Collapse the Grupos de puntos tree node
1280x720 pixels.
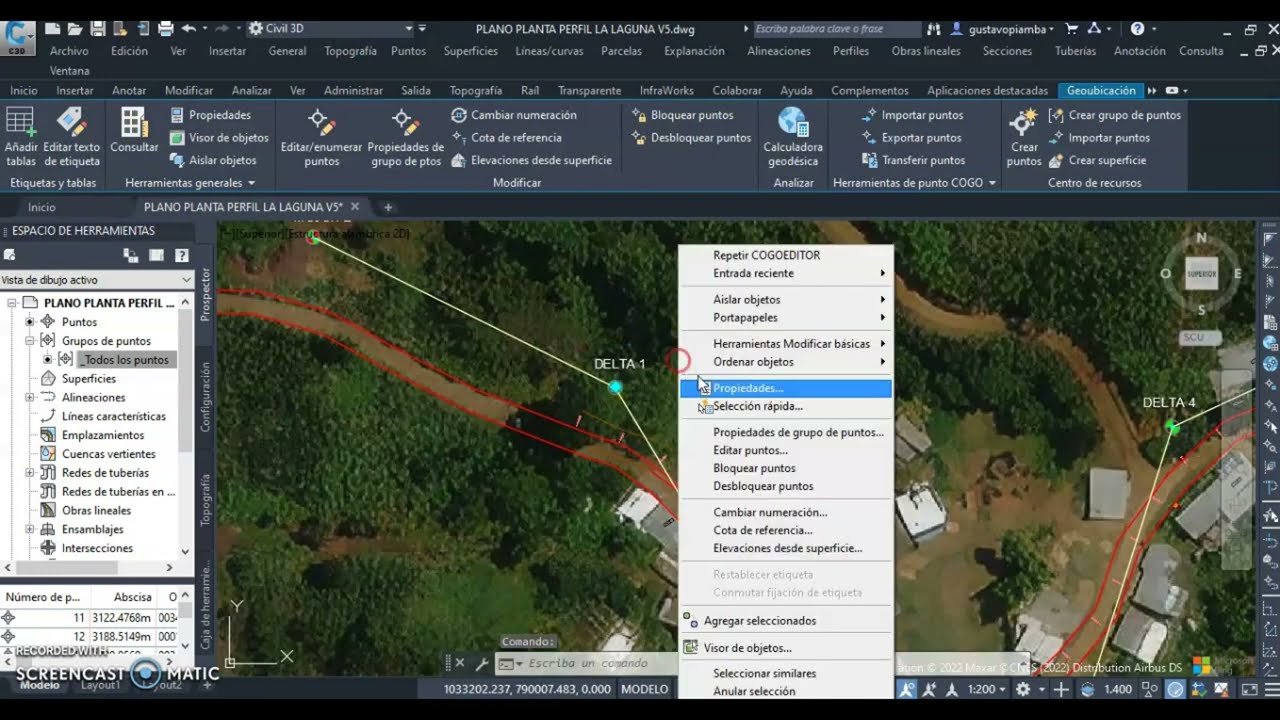29,341
